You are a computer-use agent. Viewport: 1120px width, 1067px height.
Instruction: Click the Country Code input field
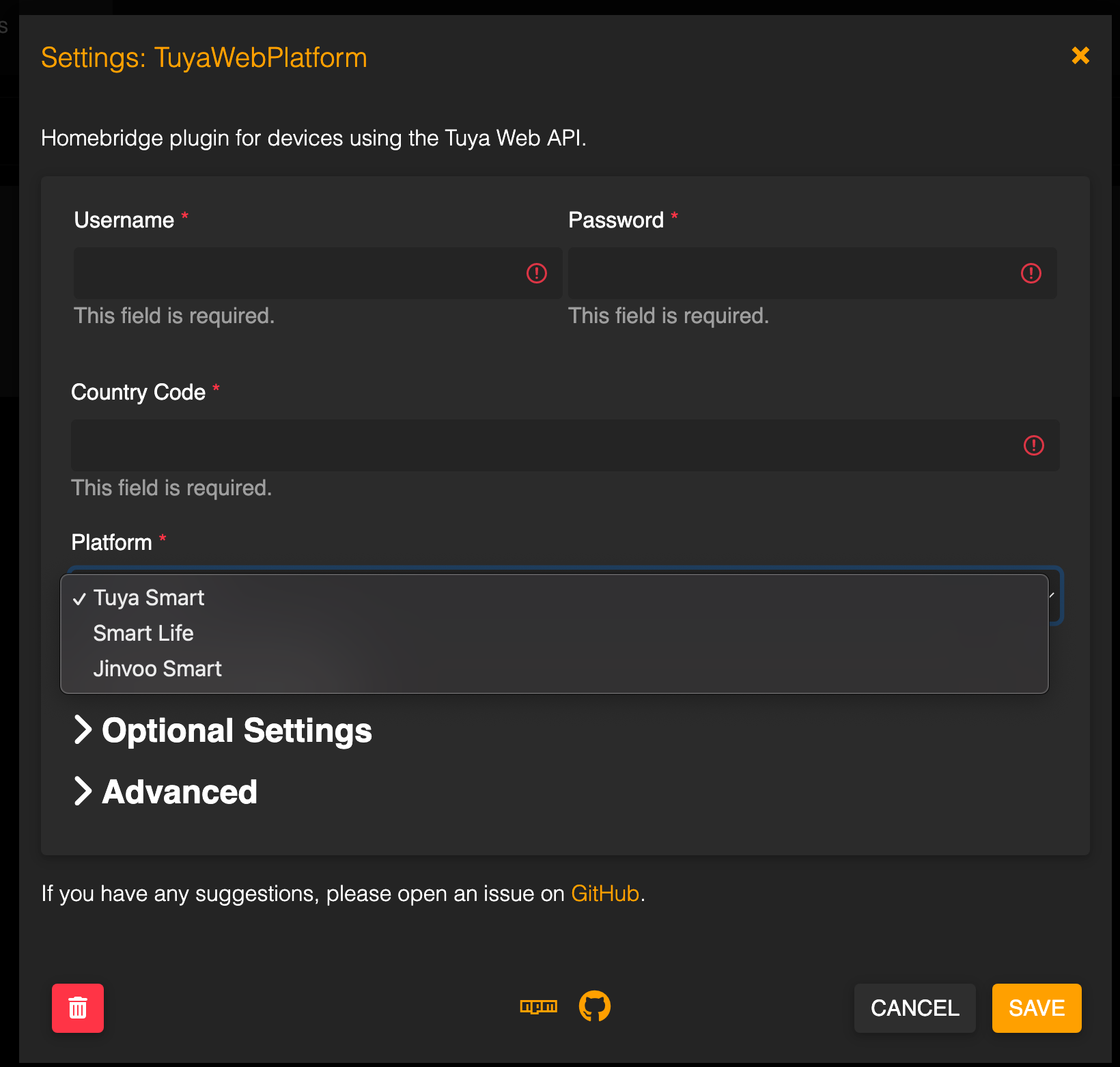coord(565,445)
